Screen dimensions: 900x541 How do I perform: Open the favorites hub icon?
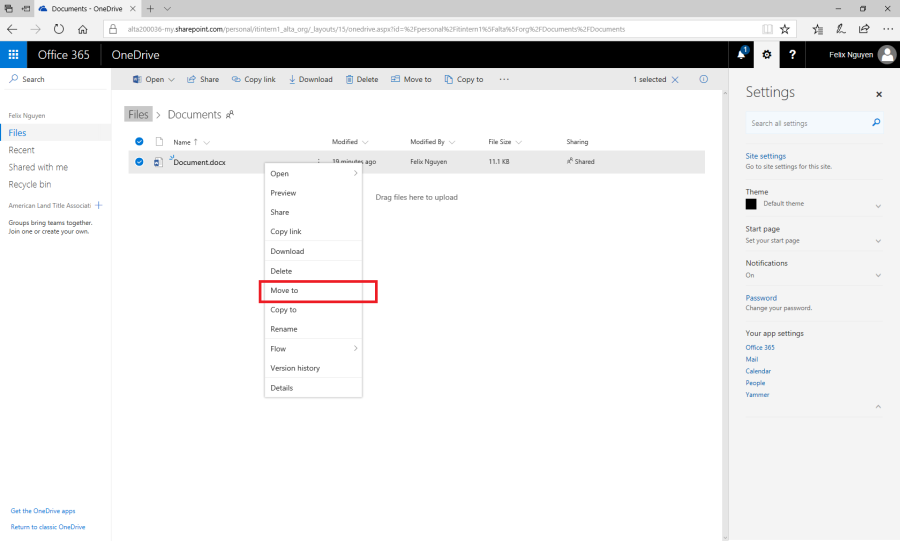pyautogui.click(x=818, y=29)
